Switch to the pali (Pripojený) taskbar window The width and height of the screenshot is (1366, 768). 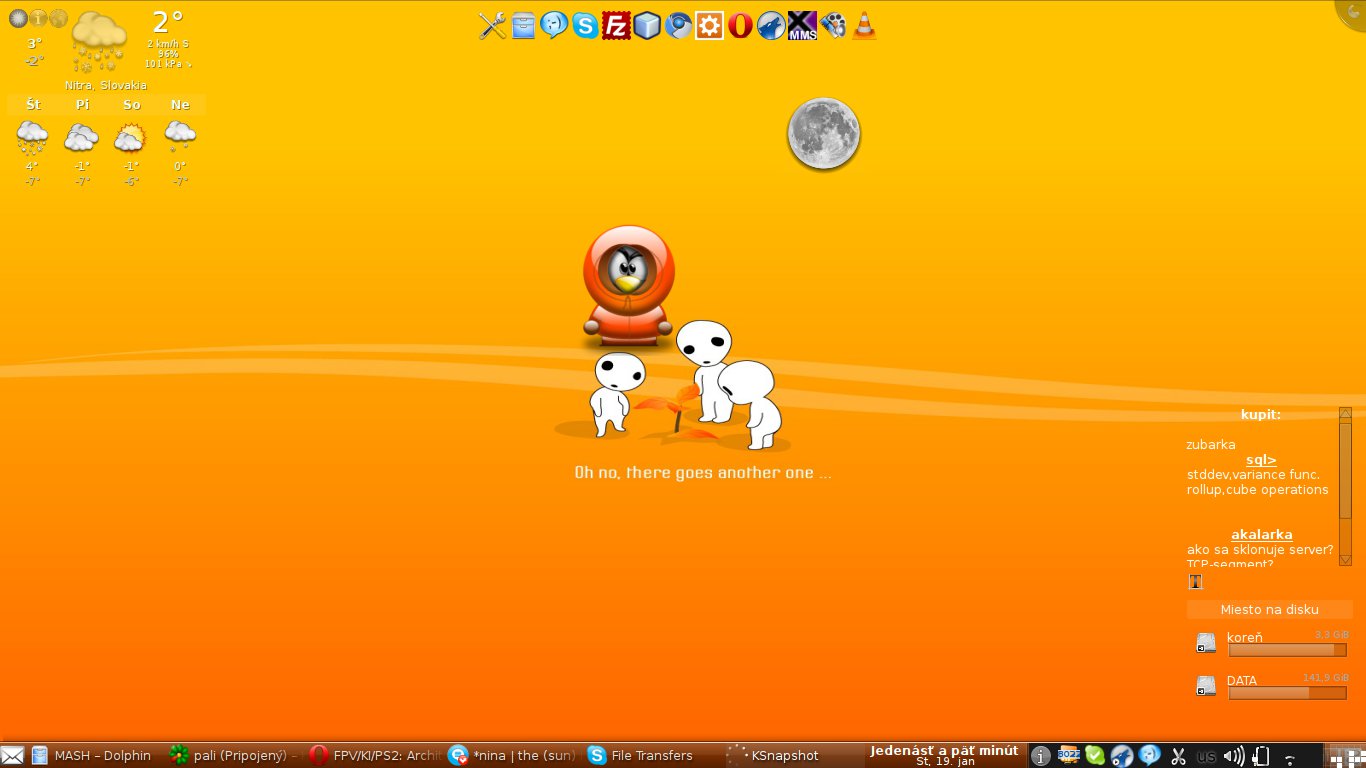232,756
